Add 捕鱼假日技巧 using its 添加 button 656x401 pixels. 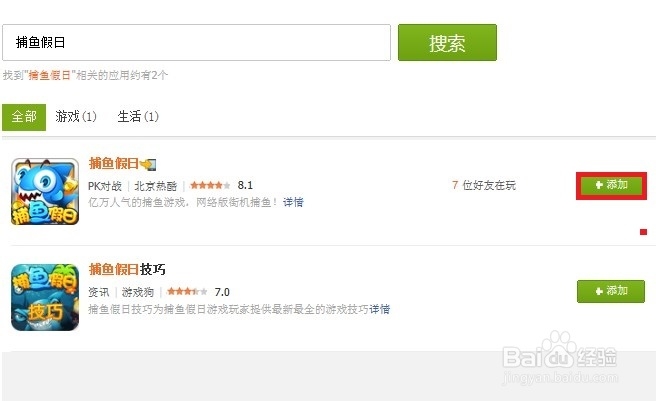[x=611, y=291]
